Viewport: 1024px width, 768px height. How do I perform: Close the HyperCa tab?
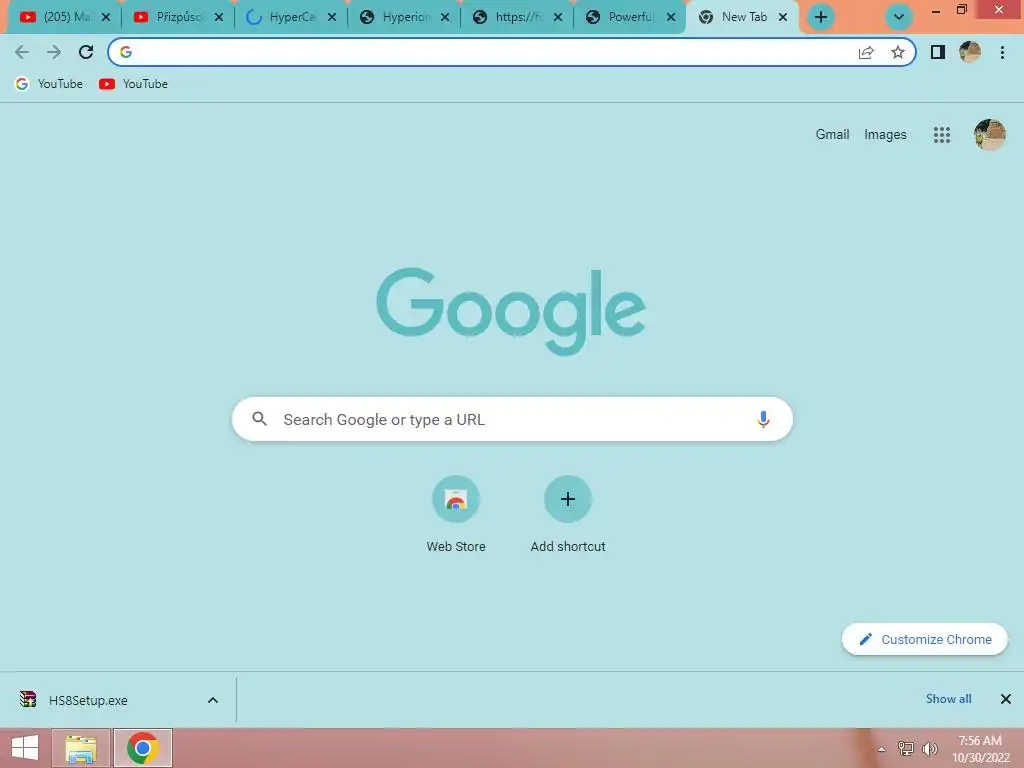click(x=332, y=17)
